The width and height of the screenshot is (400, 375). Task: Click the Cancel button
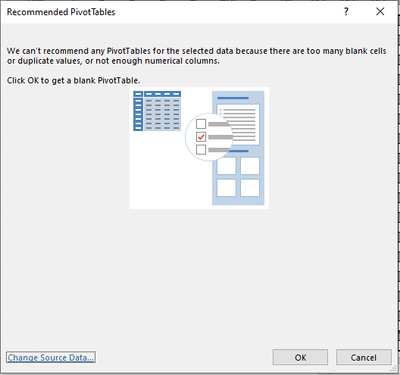(363, 357)
